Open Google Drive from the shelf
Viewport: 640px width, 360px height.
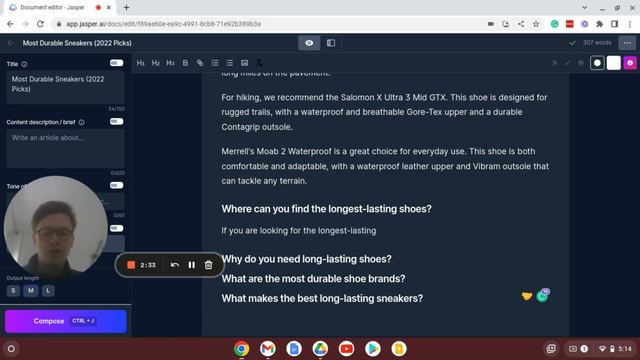pyautogui.click(x=320, y=349)
